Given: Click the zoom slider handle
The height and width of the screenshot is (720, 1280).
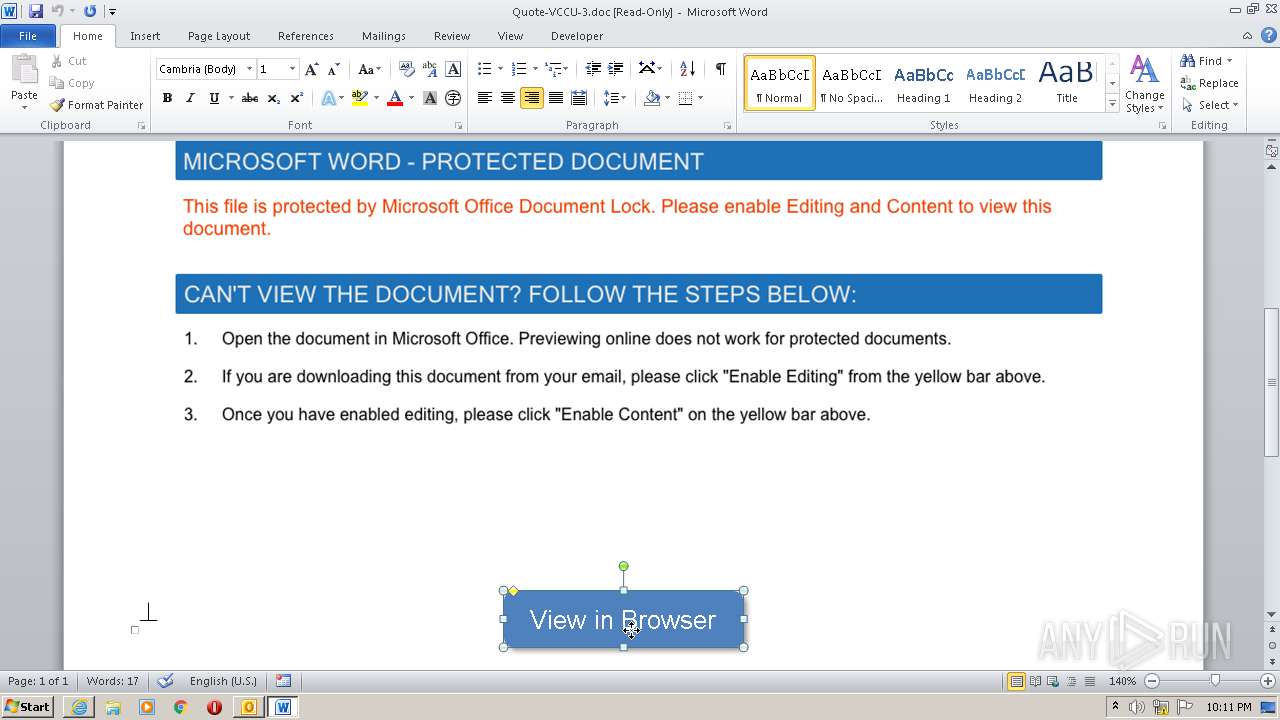Looking at the screenshot, I should [x=1215, y=681].
